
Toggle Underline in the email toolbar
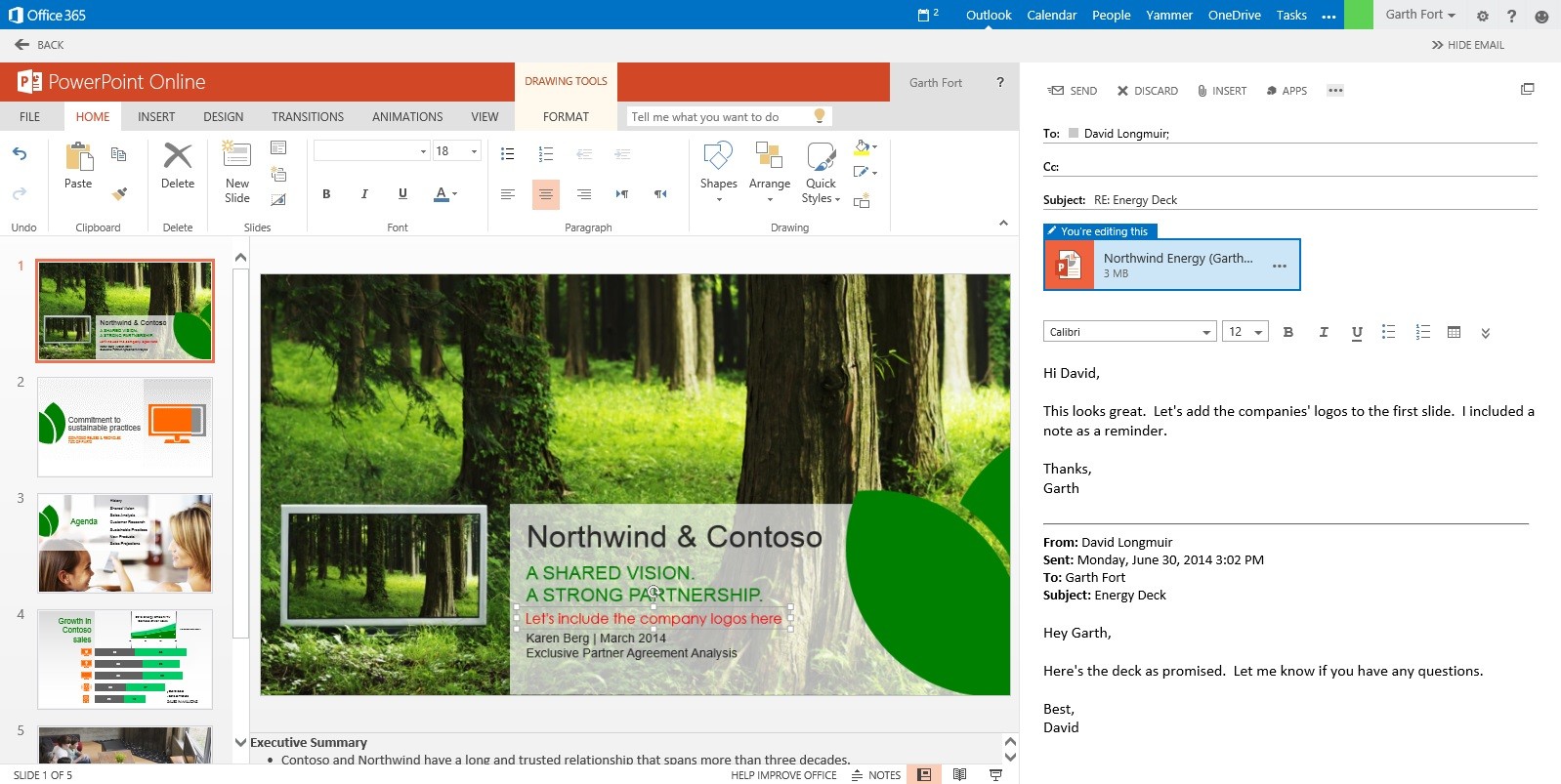[x=1357, y=333]
